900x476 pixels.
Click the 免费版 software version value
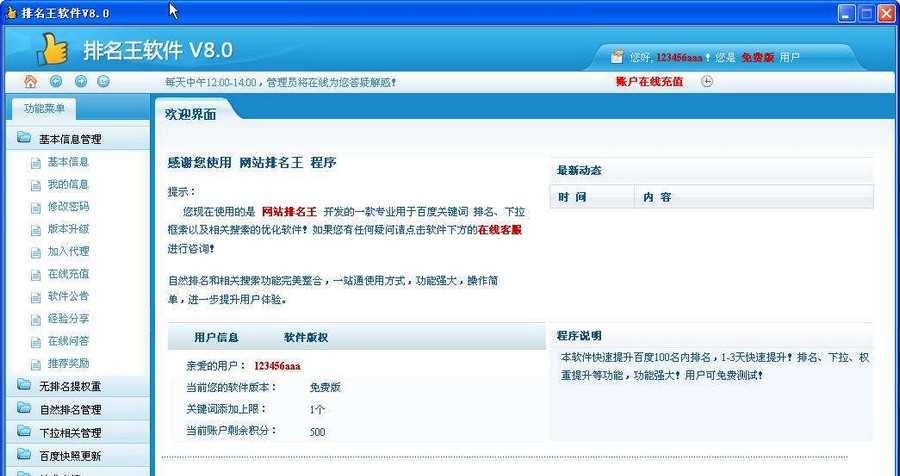click(x=325, y=388)
